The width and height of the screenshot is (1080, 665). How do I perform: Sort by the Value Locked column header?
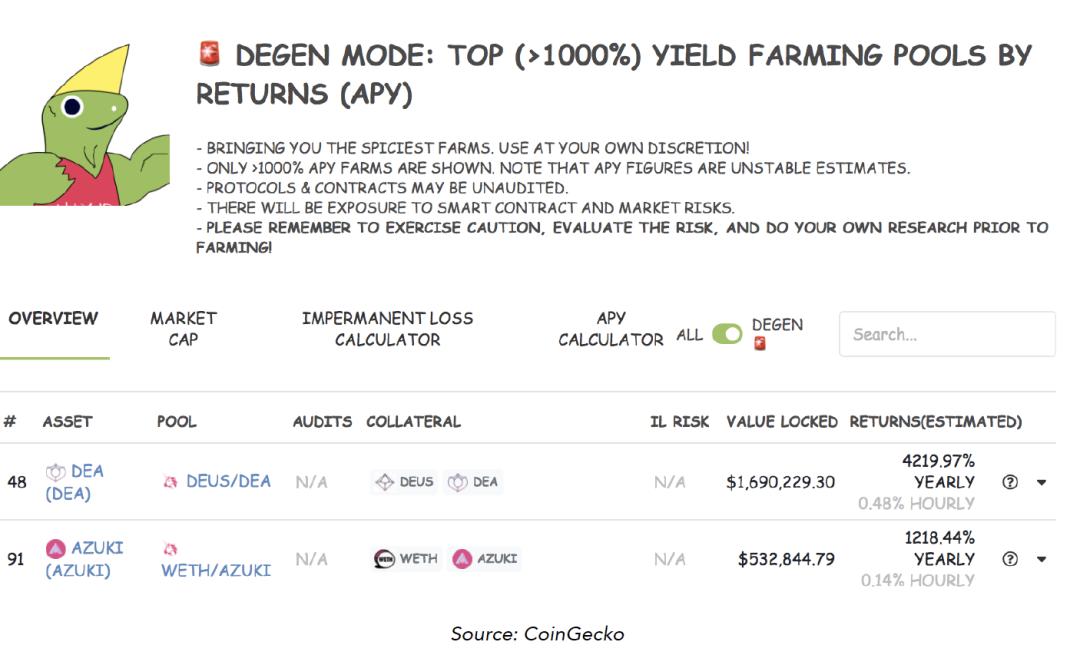pos(782,422)
